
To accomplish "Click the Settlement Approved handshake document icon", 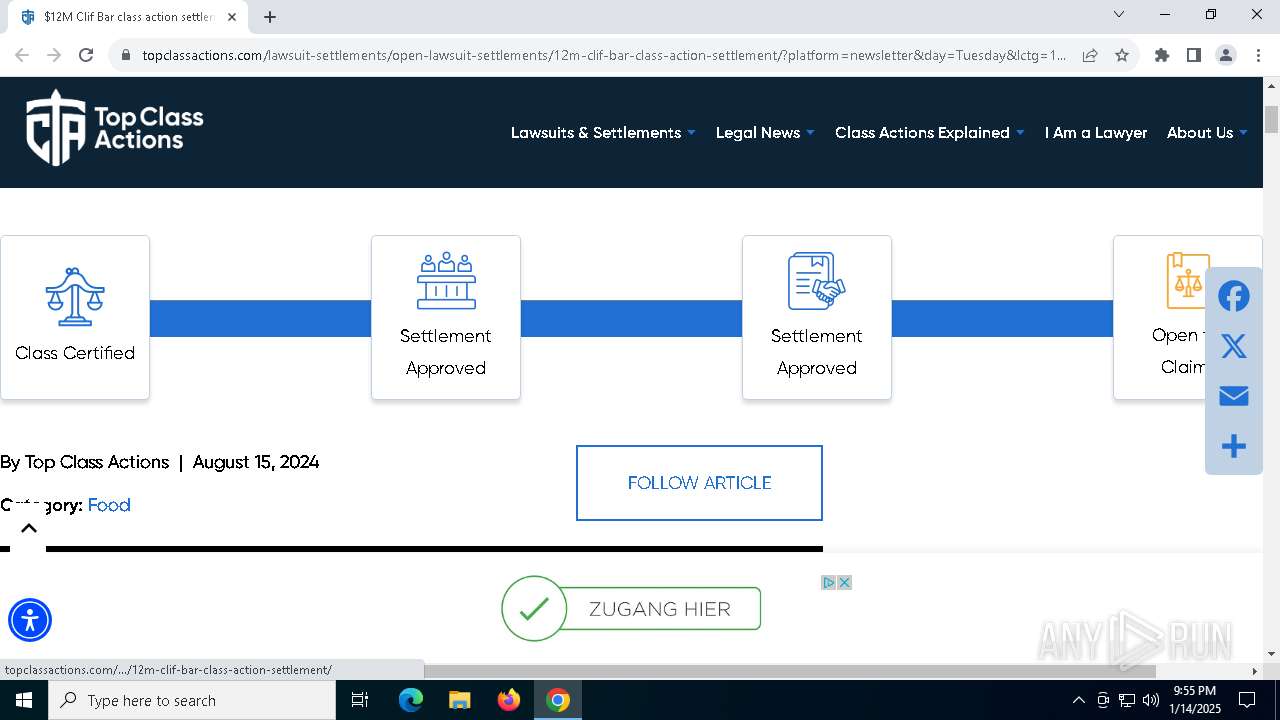I will pos(817,280).
